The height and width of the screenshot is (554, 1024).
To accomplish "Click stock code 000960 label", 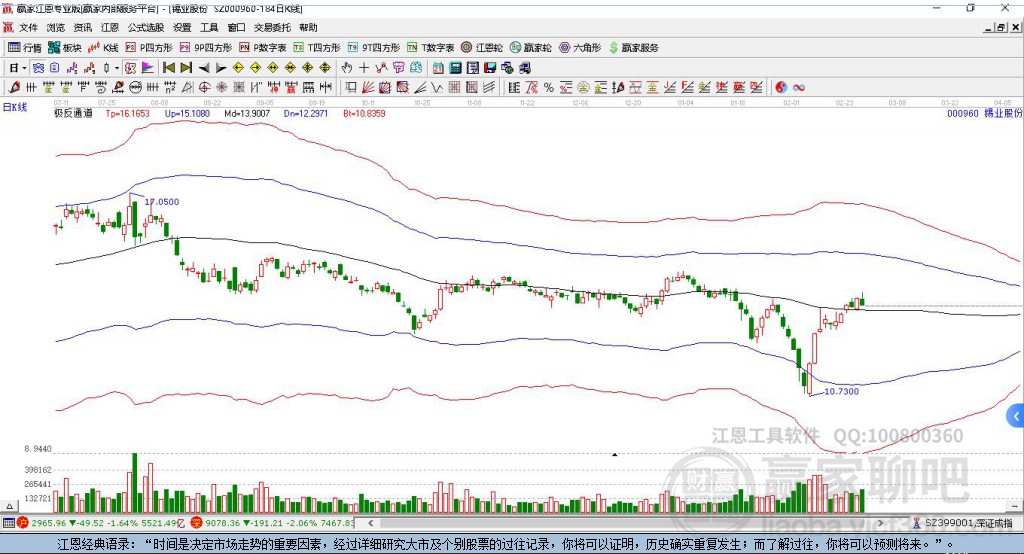I will (x=963, y=114).
